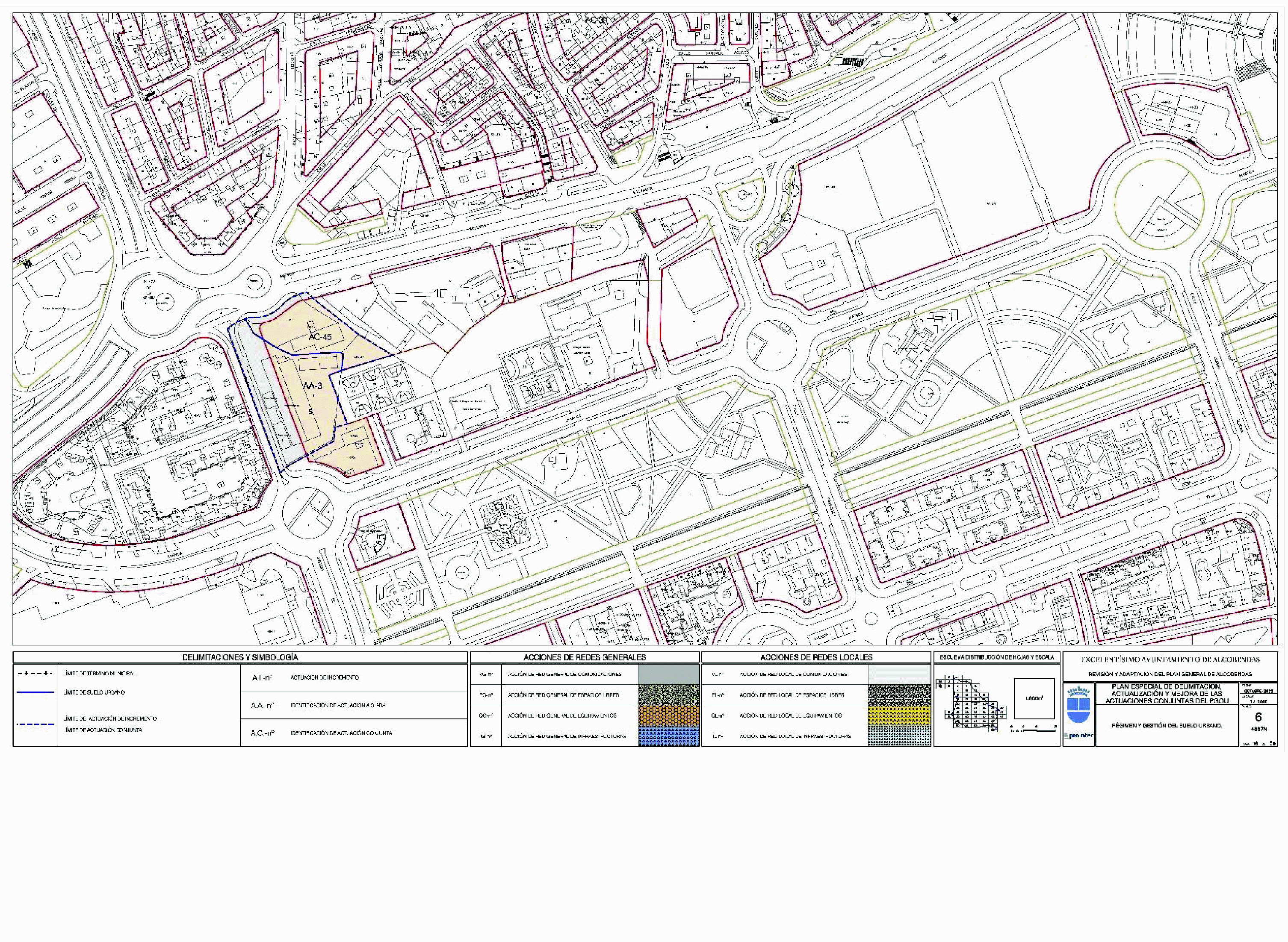Click the blue dashed joint action limit symbol
Viewport: 1288px width, 942px height.
point(35,724)
